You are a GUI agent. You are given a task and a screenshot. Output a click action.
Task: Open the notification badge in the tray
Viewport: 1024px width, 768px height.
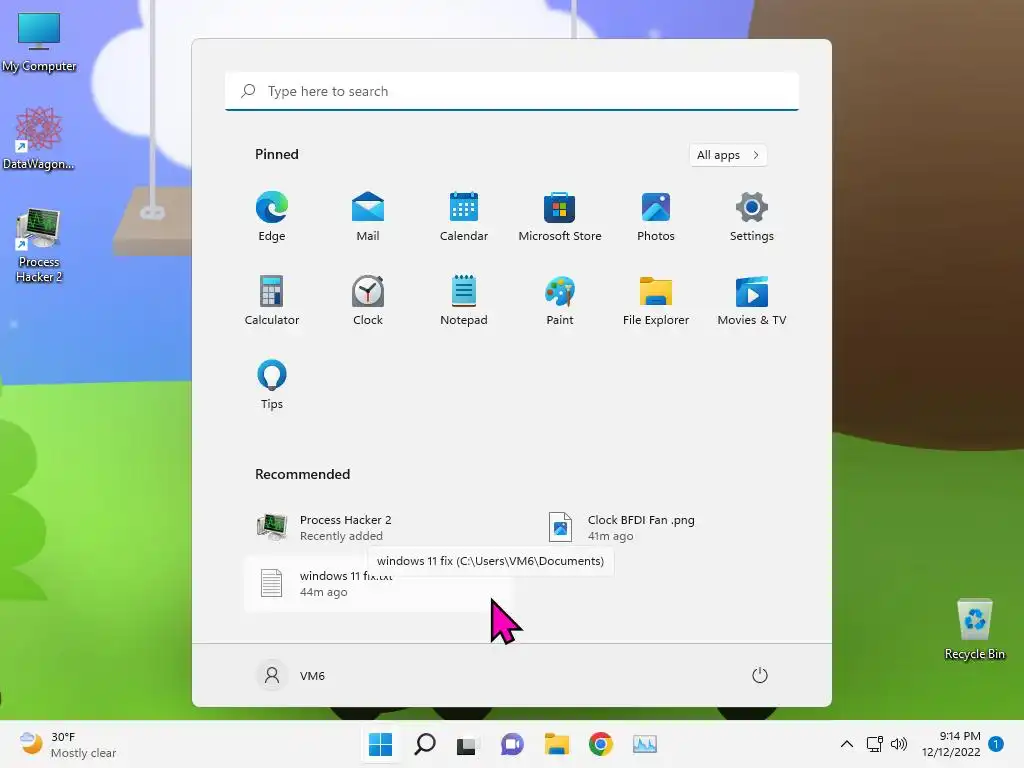point(996,744)
